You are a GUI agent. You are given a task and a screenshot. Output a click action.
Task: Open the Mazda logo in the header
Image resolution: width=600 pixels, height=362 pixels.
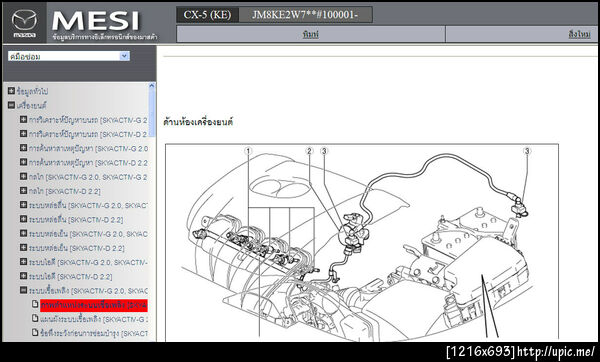pos(24,23)
